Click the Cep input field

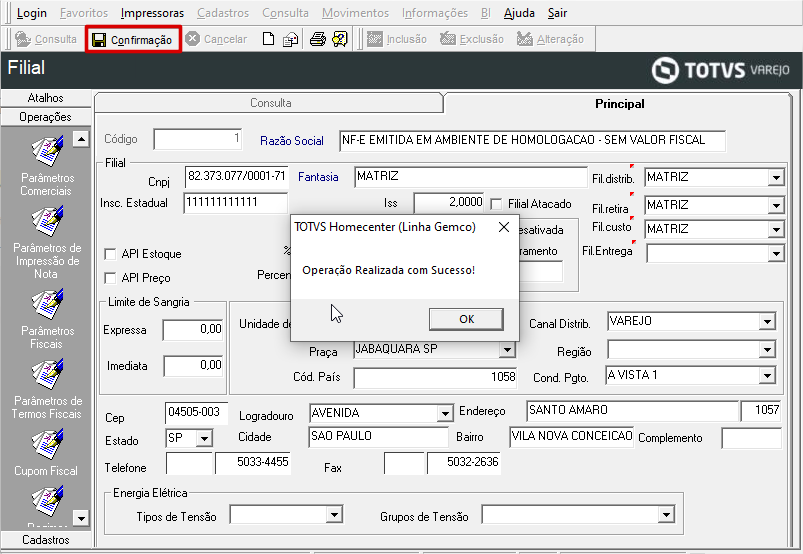point(196,413)
